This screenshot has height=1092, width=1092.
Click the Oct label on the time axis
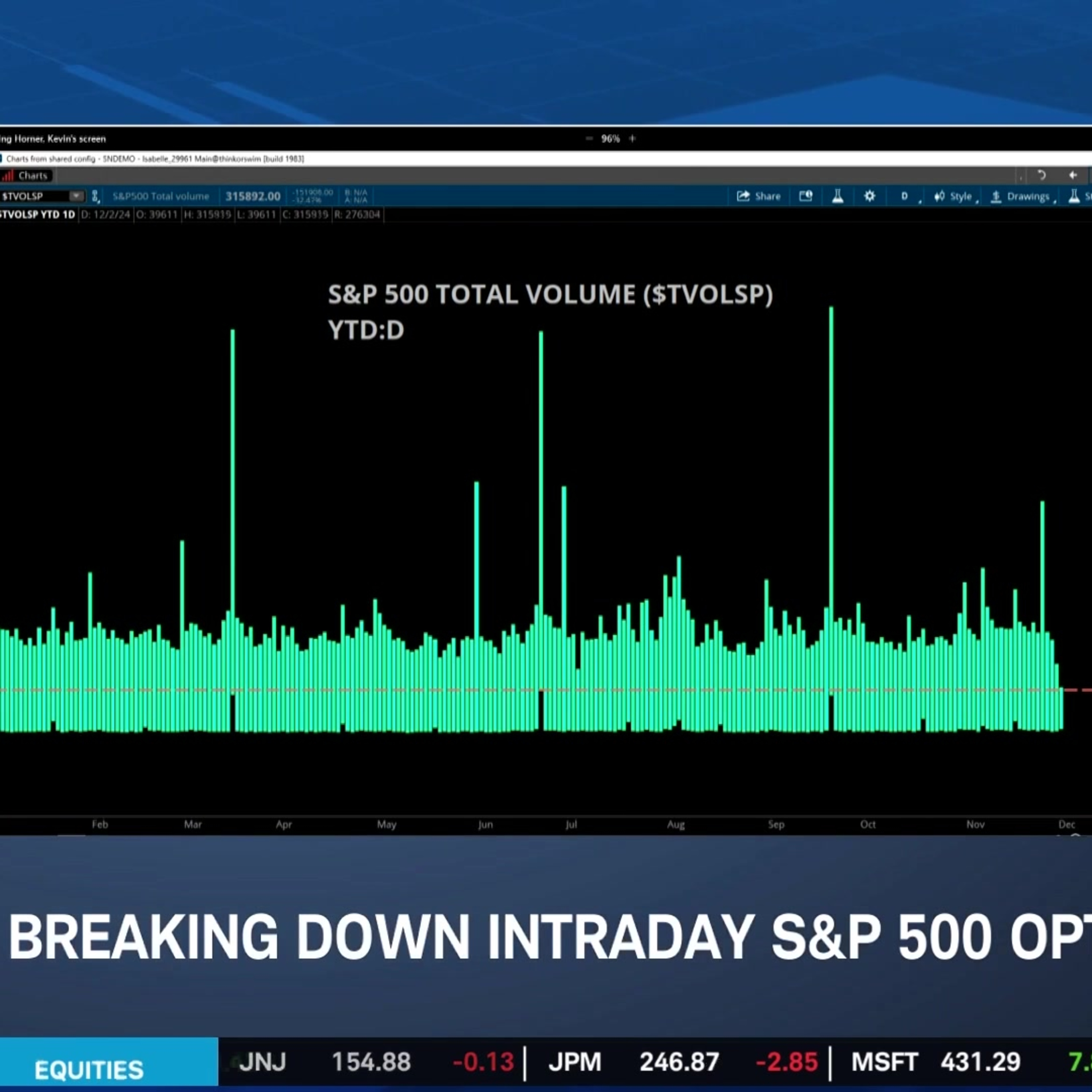(x=868, y=824)
